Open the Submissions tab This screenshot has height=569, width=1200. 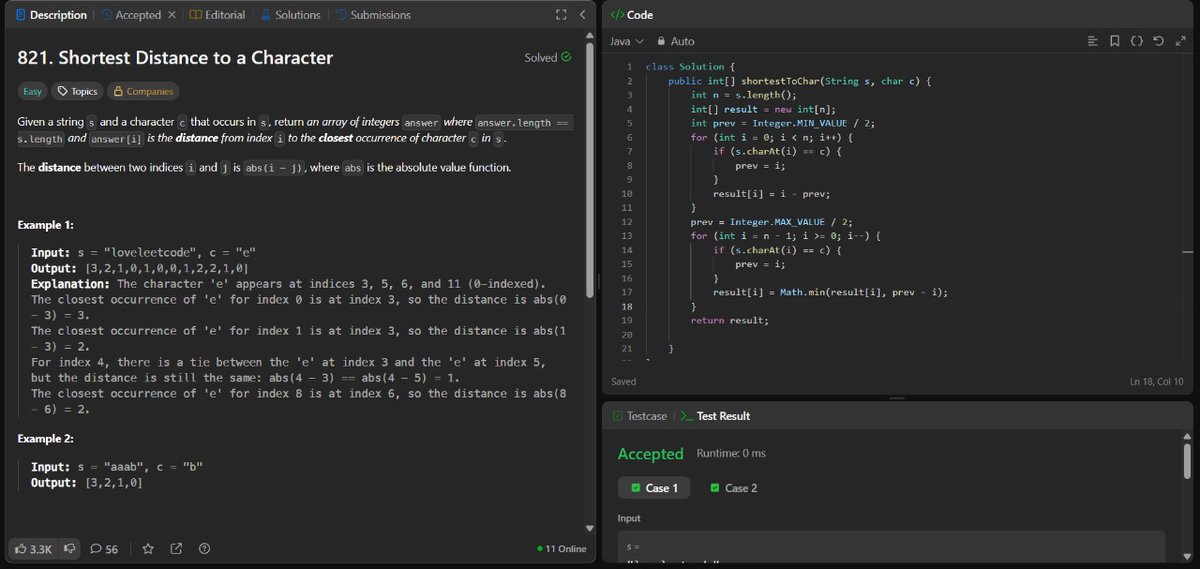click(x=372, y=15)
